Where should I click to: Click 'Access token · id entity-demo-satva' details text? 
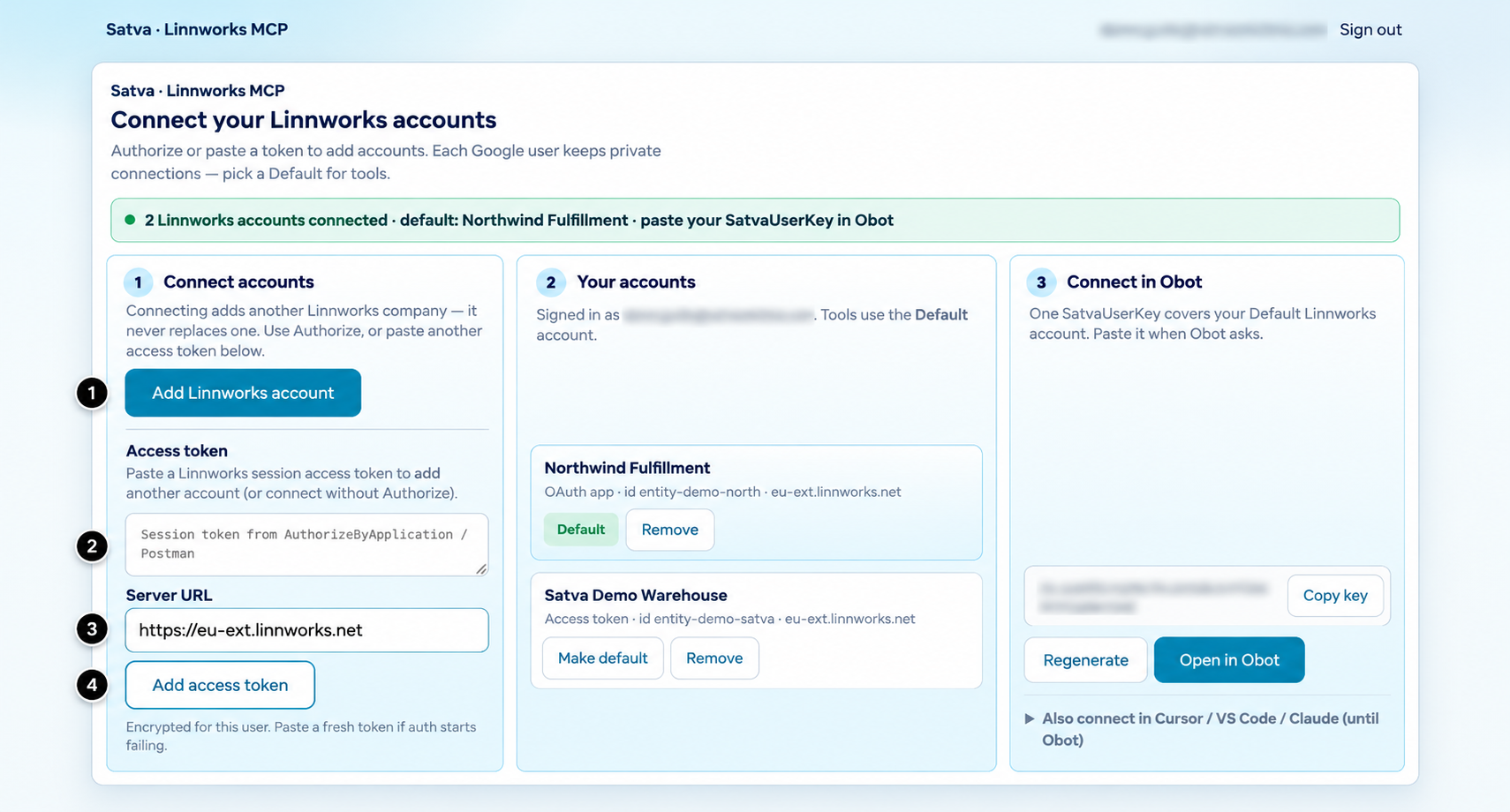click(x=729, y=619)
